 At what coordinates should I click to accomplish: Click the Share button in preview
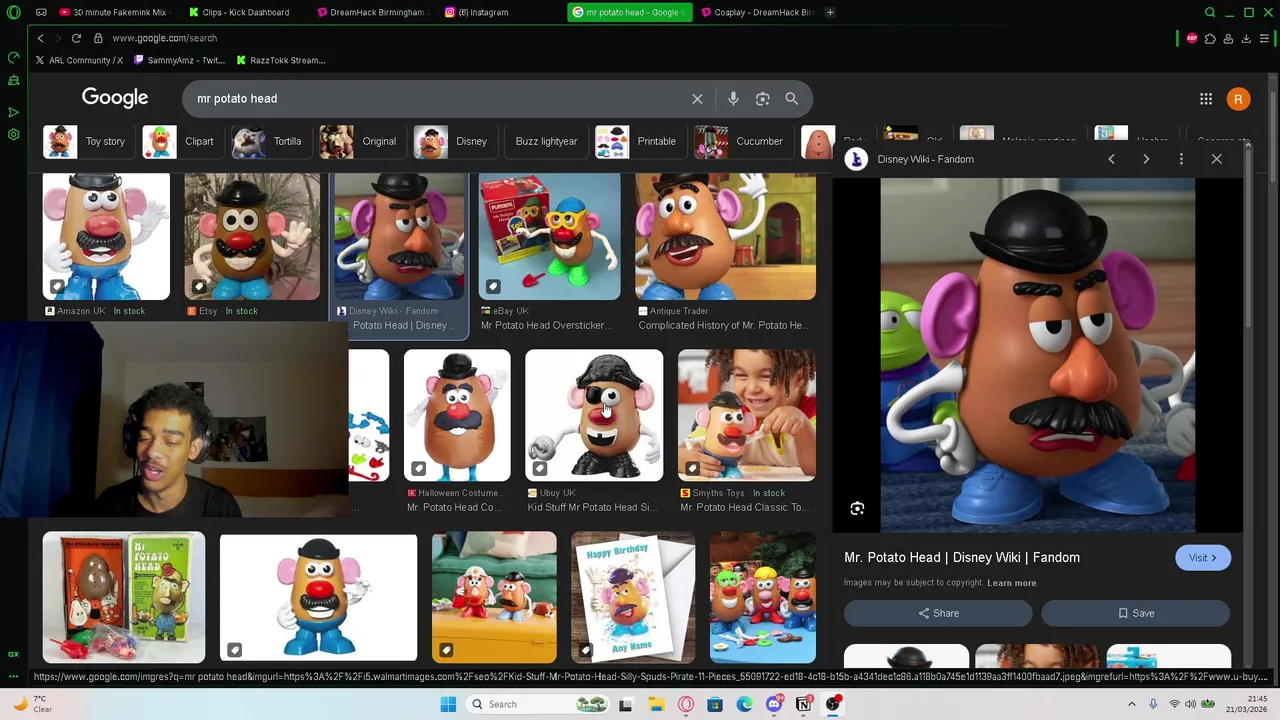coord(938,613)
